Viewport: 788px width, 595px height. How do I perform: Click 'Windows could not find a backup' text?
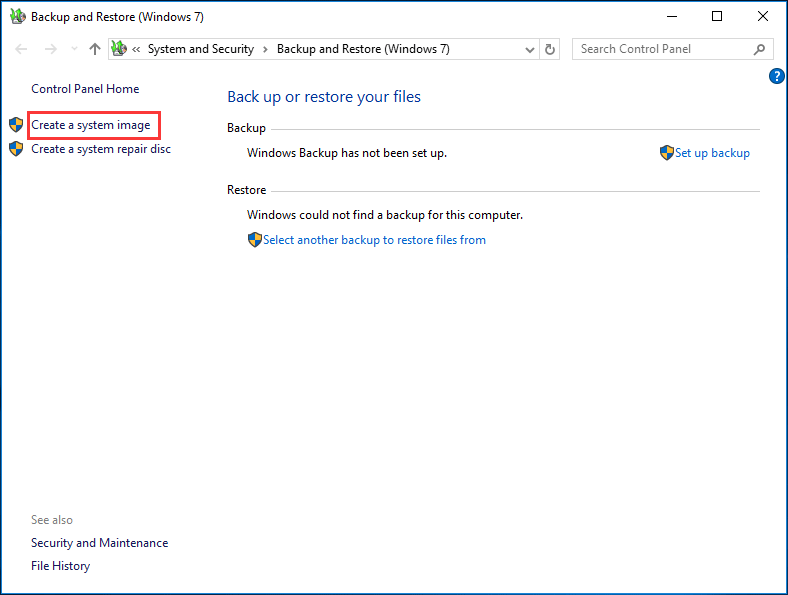click(385, 215)
